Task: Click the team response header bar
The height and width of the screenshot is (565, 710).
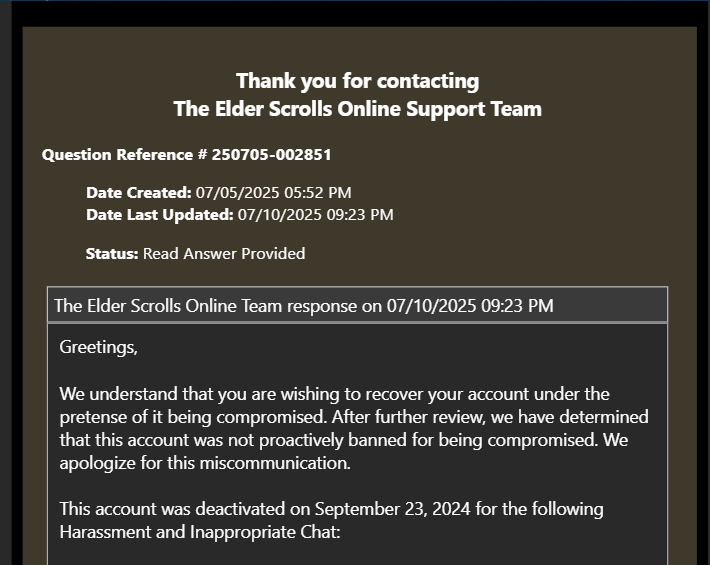Action: click(x=357, y=305)
